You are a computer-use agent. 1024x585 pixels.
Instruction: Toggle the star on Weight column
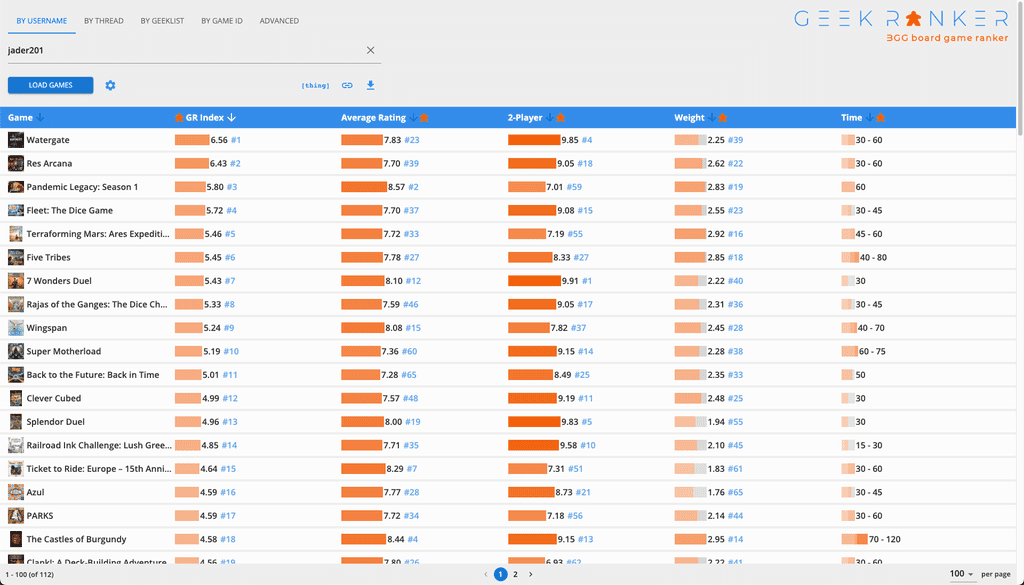tap(722, 118)
